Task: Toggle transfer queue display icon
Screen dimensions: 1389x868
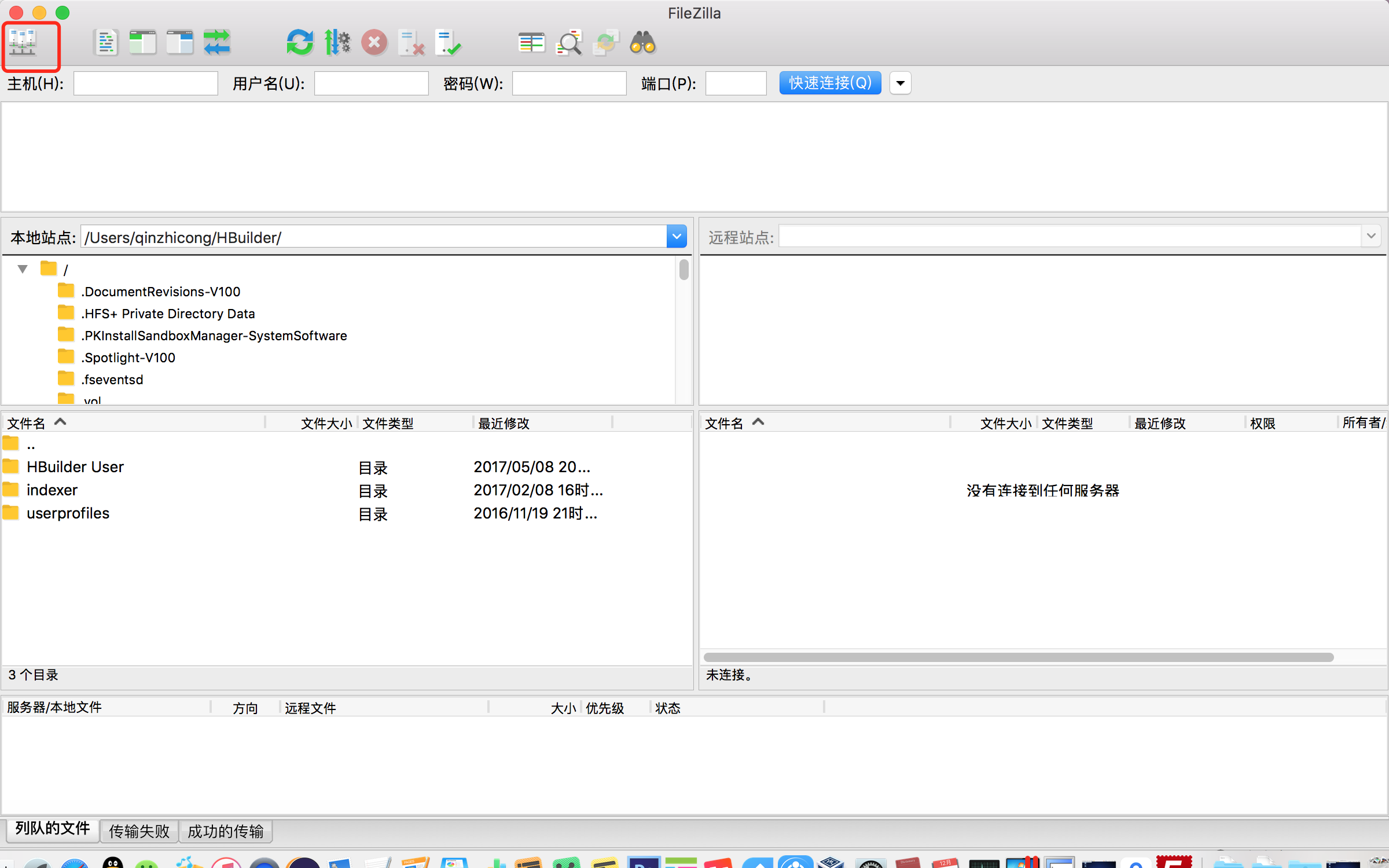Action: click(x=217, y=43)
